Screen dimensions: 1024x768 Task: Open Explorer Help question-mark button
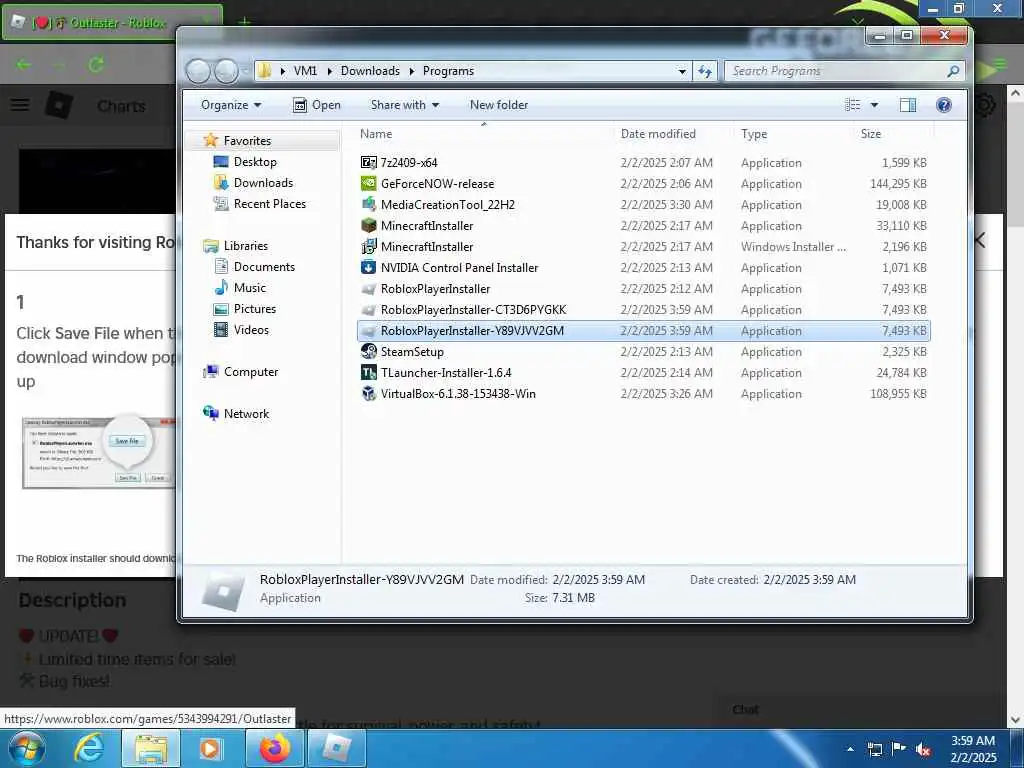click(944, 105)
